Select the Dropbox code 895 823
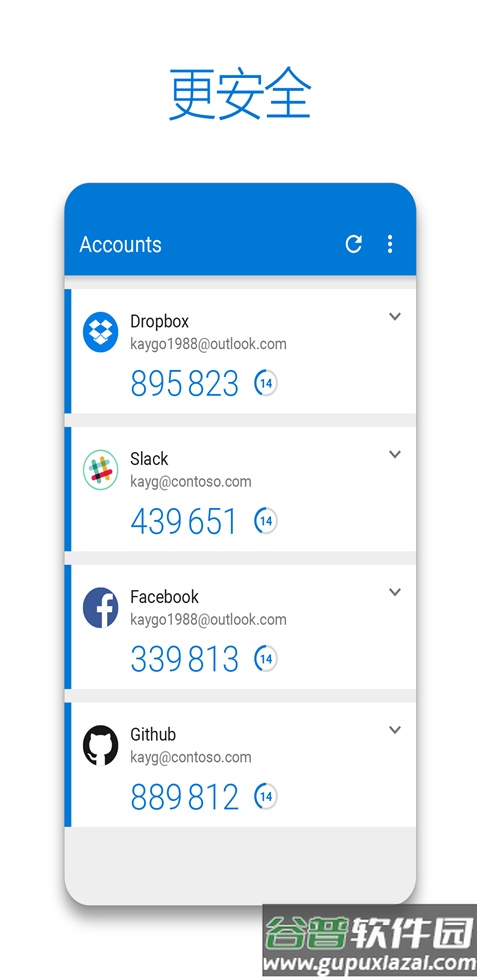480x980 pixels. pos(184,384)
